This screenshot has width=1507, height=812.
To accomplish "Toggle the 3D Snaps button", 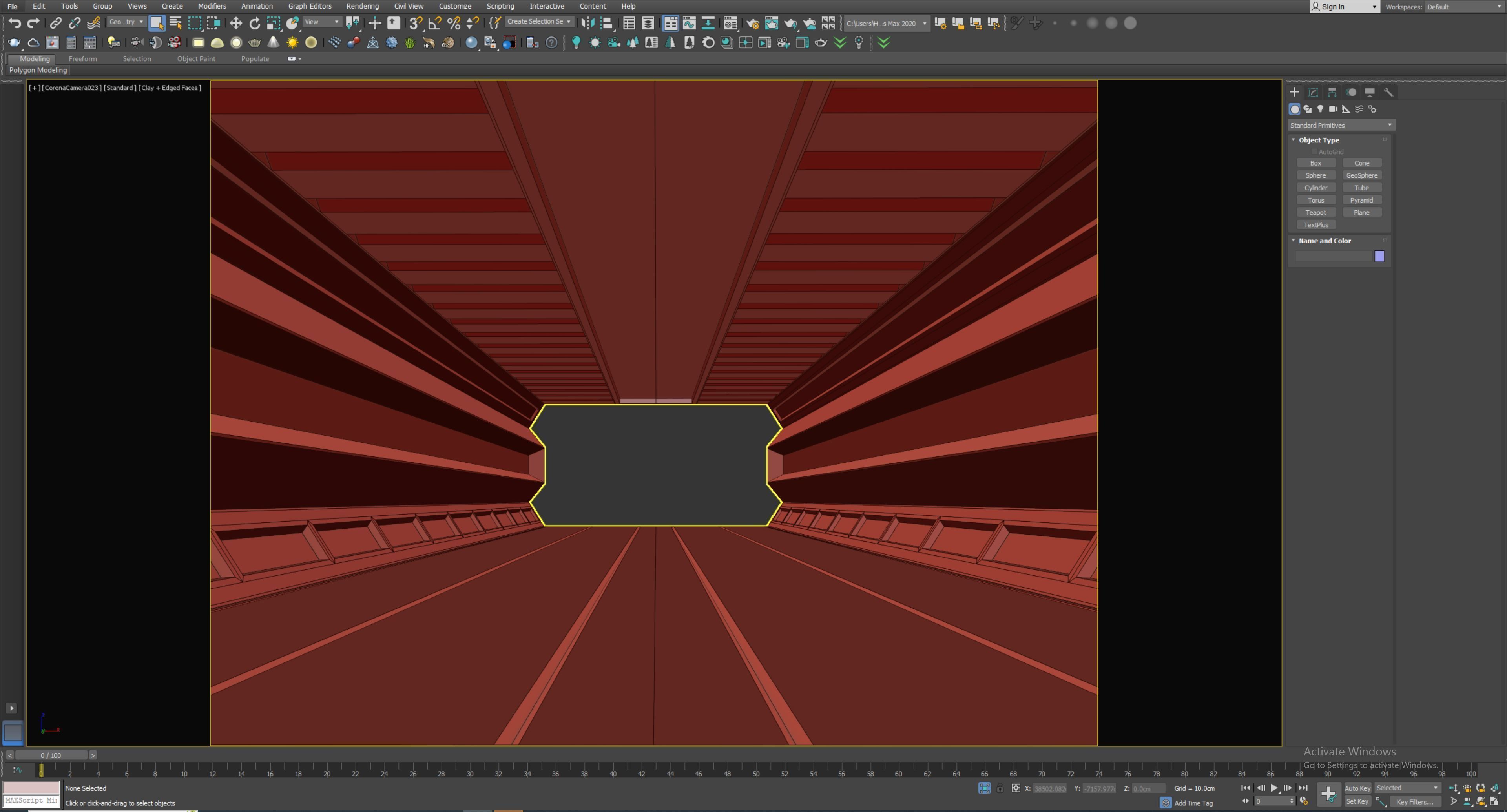I will [415, 24].
